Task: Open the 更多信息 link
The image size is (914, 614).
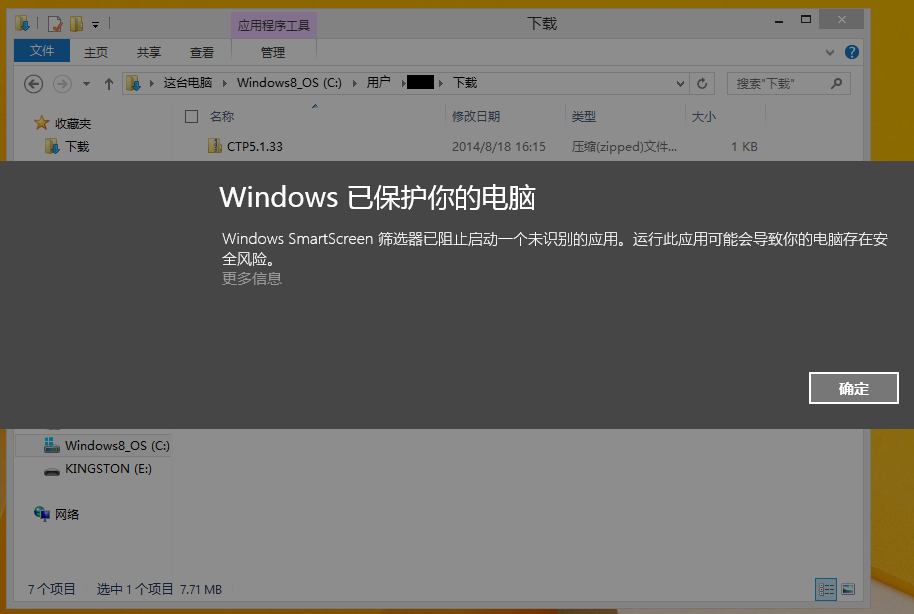Action: click(x=252, y=278)
